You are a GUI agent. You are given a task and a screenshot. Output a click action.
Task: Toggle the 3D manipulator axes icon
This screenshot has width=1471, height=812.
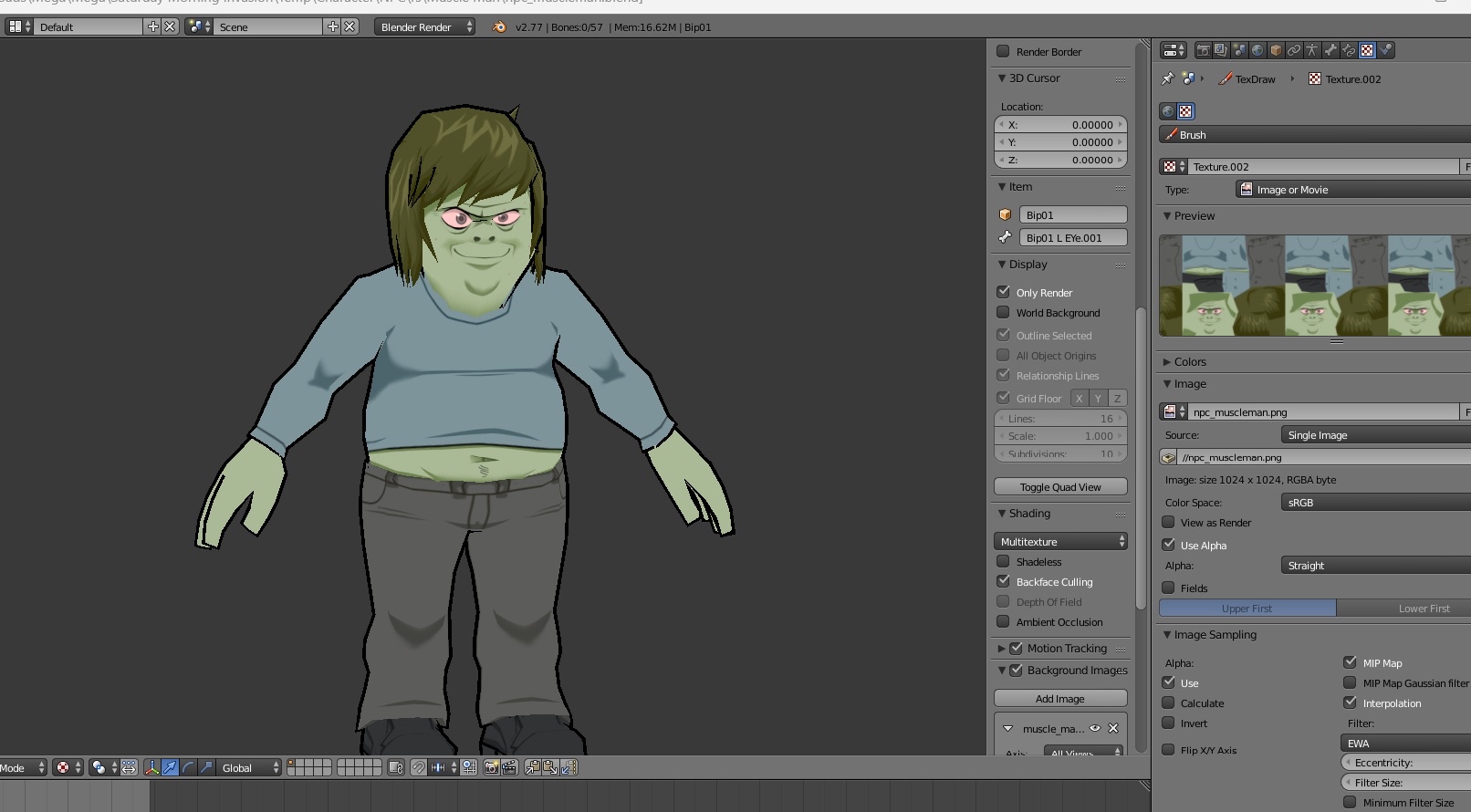click(x=152, y=768)
